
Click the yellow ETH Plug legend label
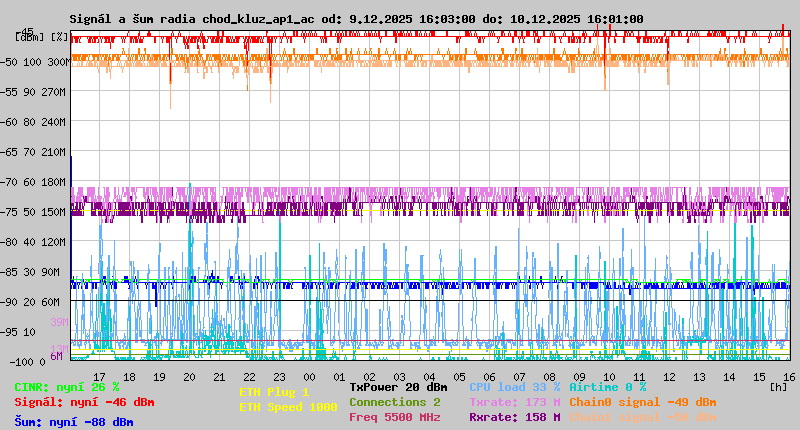click(x=274, y=392)
